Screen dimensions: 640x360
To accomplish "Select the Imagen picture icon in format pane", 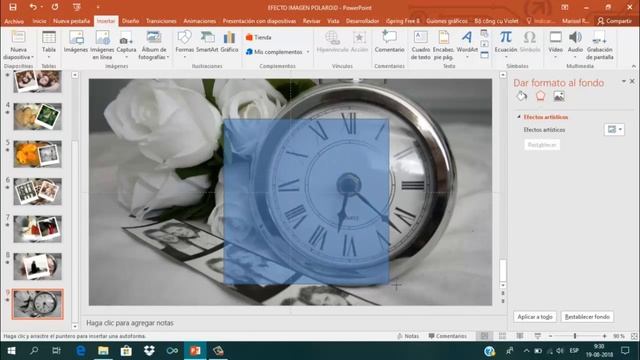I will [x=559, y=96].
